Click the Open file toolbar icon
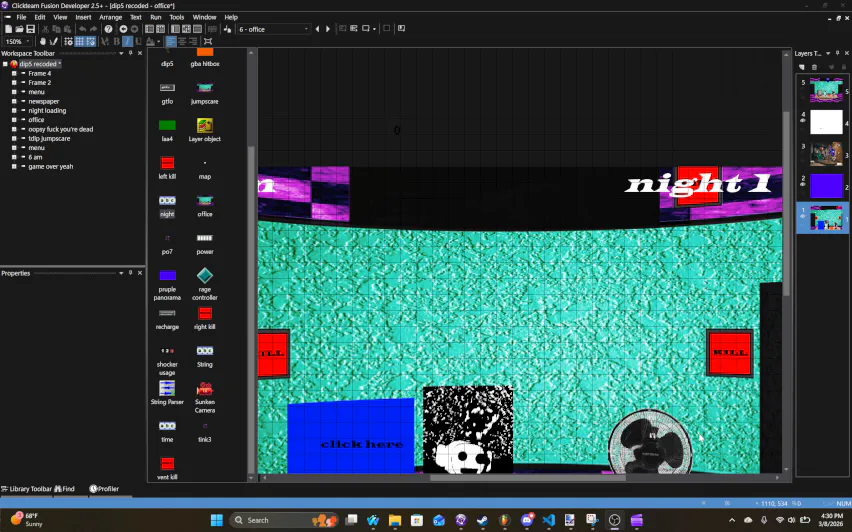 (x=20, y=29)
